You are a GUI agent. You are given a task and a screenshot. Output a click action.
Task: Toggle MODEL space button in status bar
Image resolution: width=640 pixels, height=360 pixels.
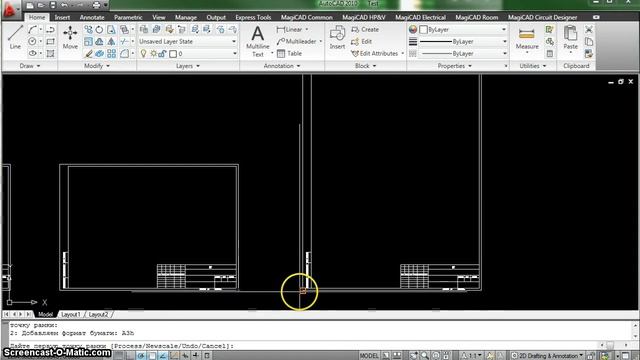tap(369, 356)
